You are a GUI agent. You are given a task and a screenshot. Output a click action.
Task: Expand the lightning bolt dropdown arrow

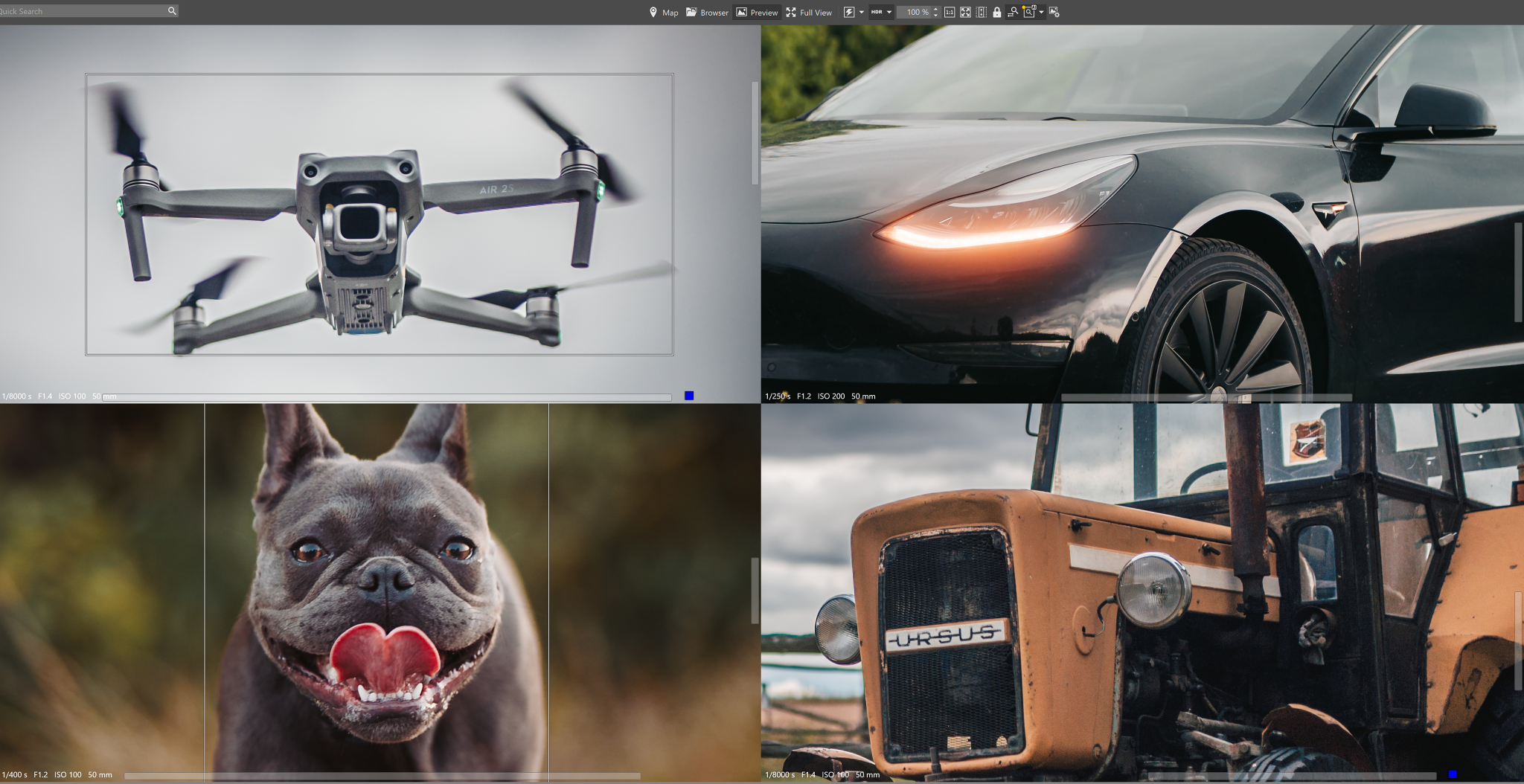tap(862, 12)
